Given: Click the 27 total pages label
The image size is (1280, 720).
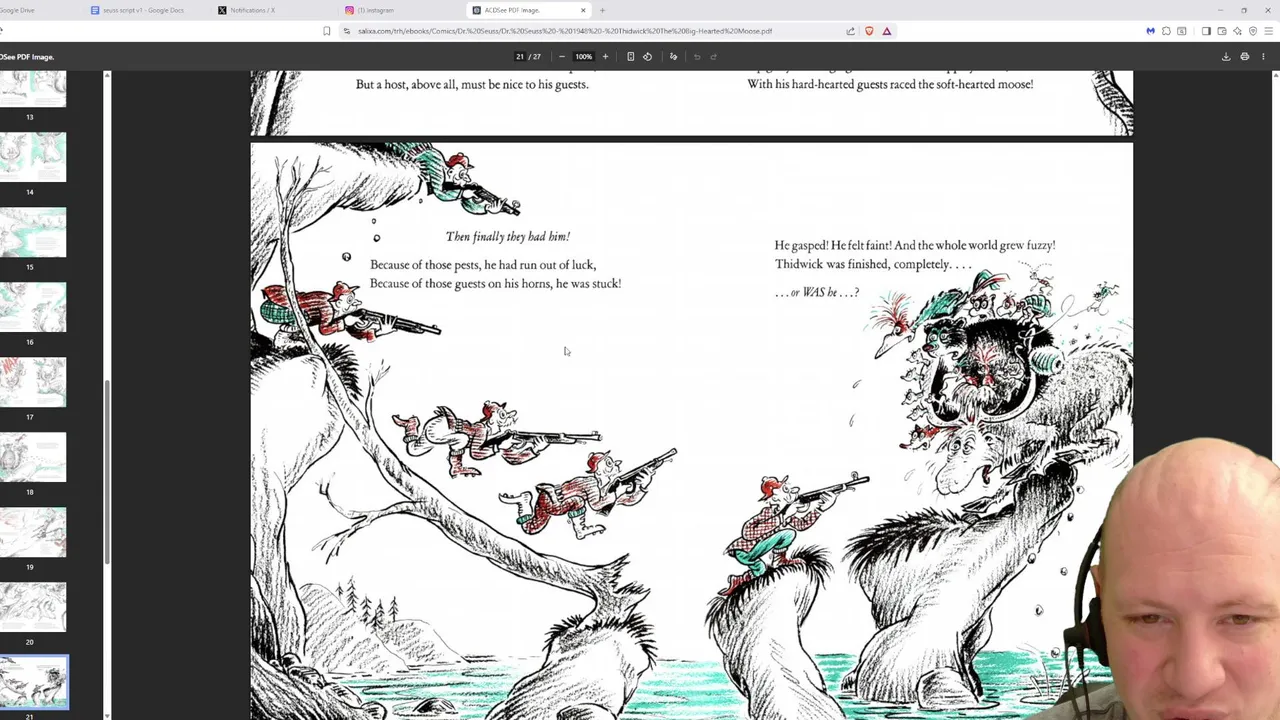Looking at the screenshot, I should pyautogui.click(x=536, y=56).
